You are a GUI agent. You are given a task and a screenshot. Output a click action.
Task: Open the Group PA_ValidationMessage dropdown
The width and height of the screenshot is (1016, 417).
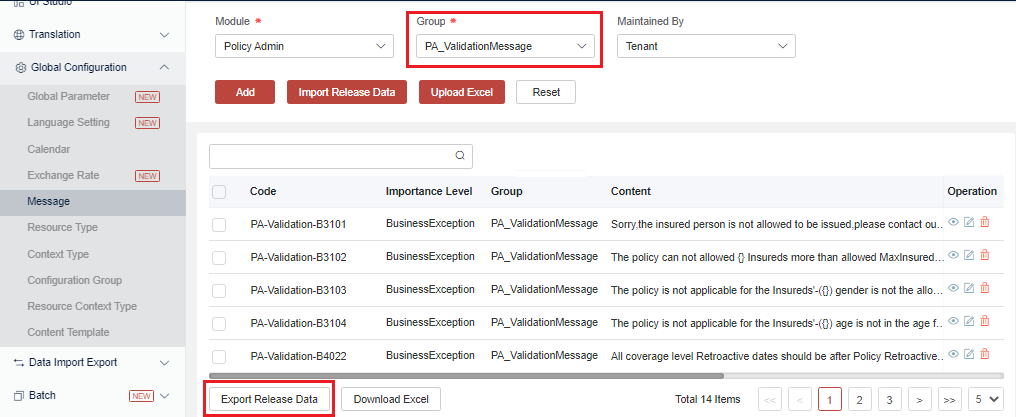tap(504, 46)
